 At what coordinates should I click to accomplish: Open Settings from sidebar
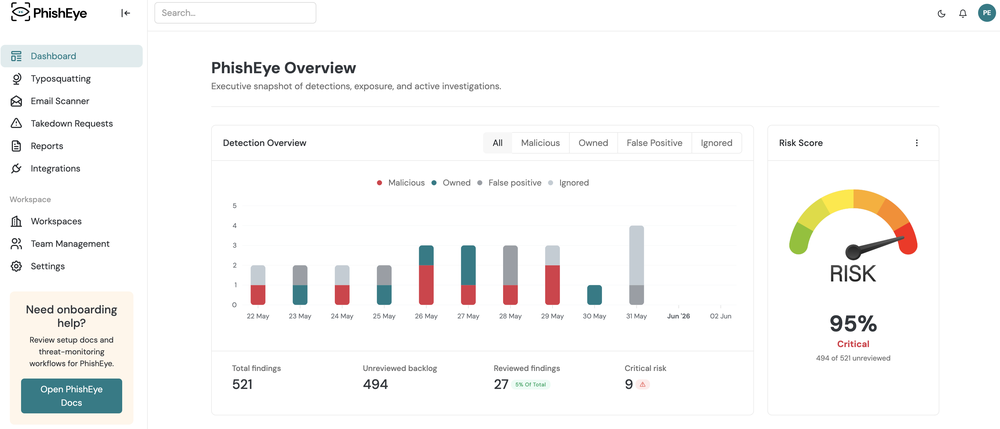(71, 266)
